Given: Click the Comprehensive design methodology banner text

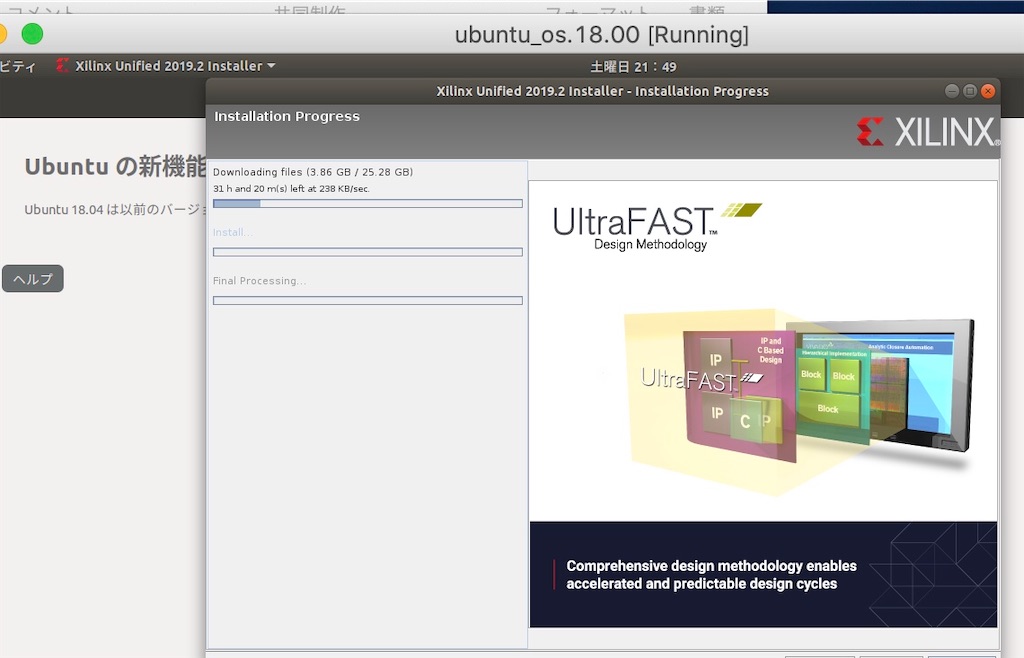Looking at the screenshot, I should coord(711,574).
